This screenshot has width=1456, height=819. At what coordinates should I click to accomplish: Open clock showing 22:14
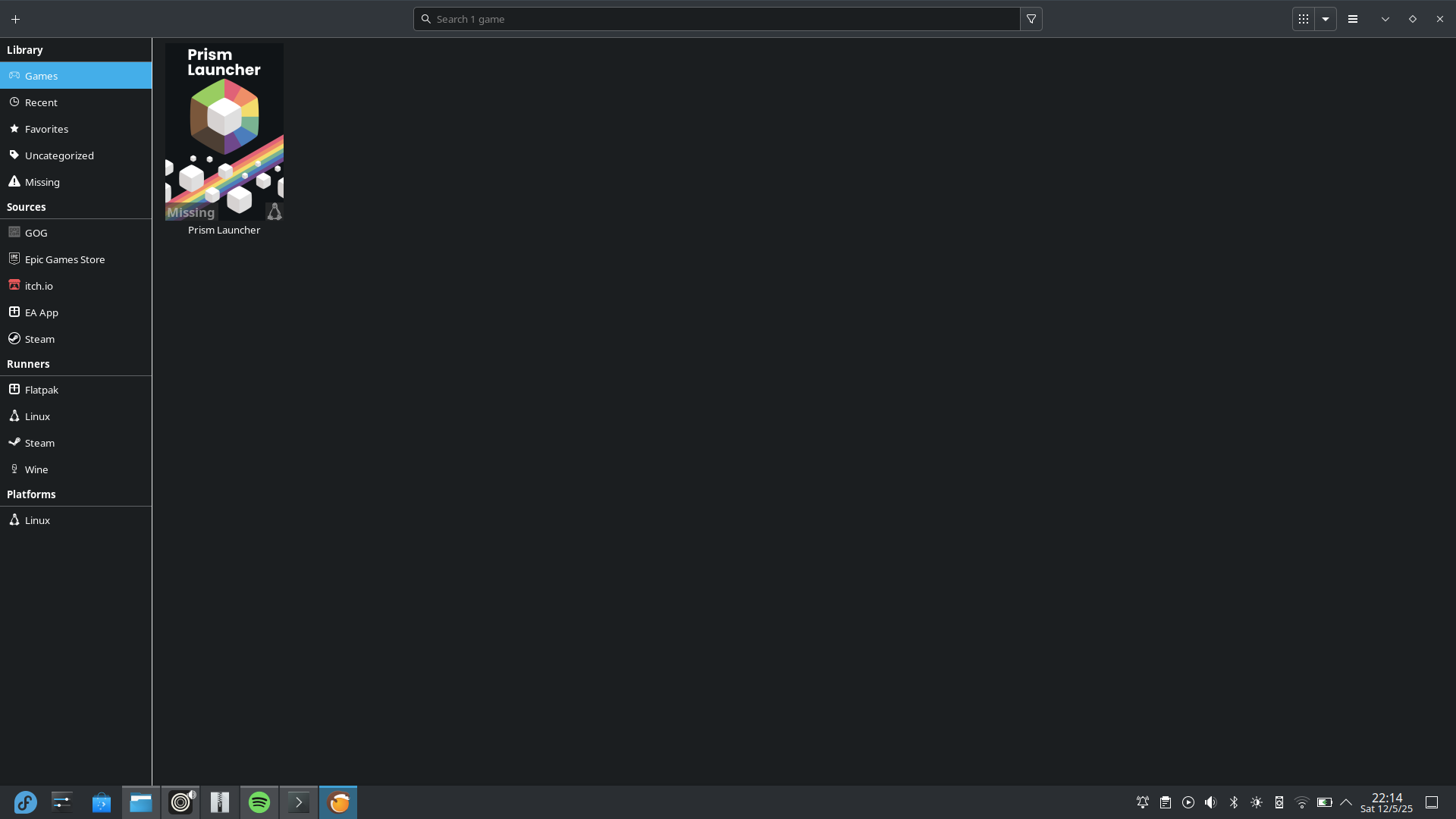[x=1386, y=802]
